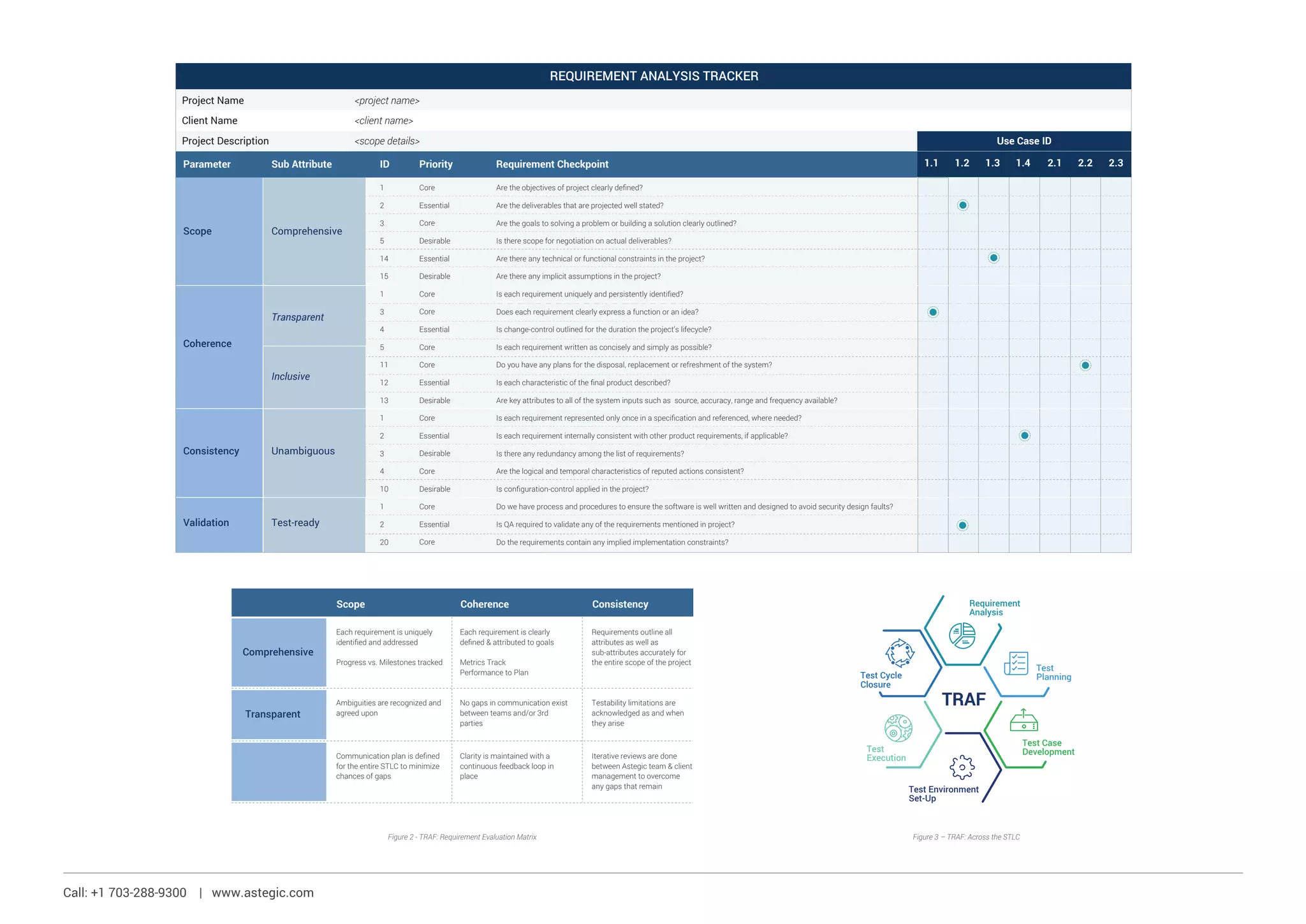Click the Test Case Development icon
This screenshot has height=924, width=1306.
point(1024,721)
